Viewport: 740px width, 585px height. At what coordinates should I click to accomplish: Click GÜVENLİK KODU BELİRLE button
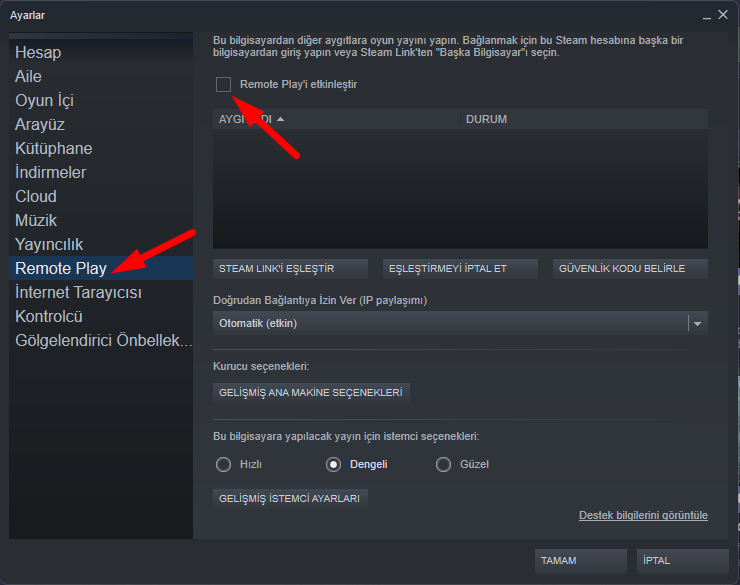pos(630,268)
